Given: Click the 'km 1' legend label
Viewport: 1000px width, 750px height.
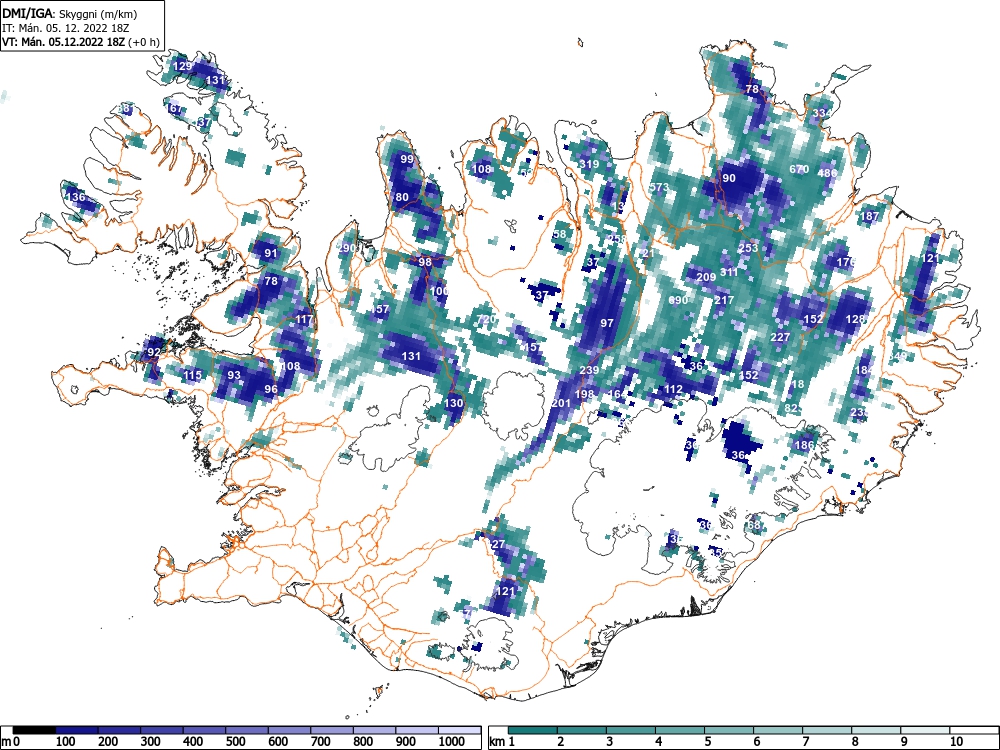Looking at the screenshot, I should coord(502,742).
